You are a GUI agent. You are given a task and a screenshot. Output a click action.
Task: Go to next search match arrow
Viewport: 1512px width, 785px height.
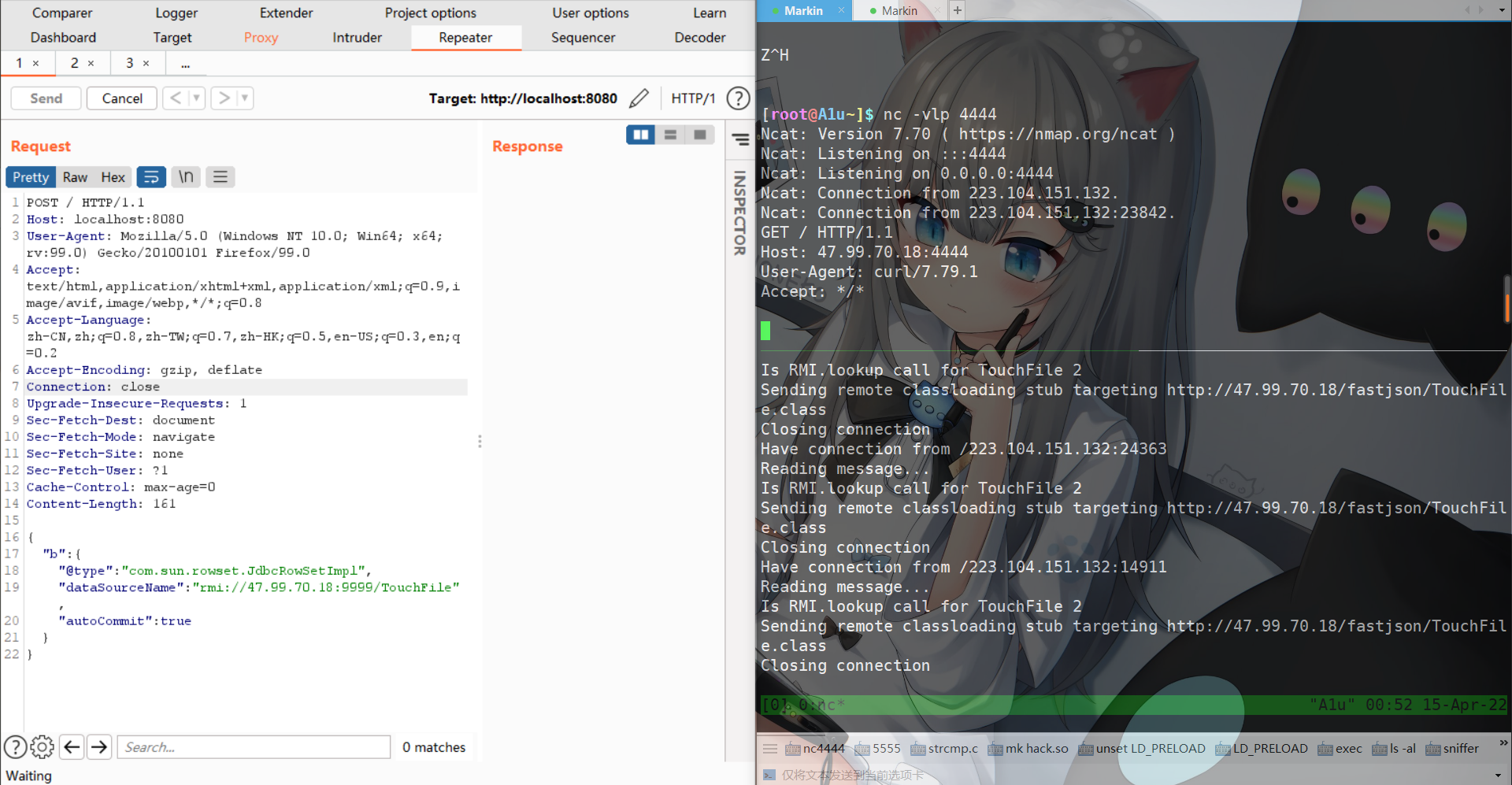tap(99, 746)
